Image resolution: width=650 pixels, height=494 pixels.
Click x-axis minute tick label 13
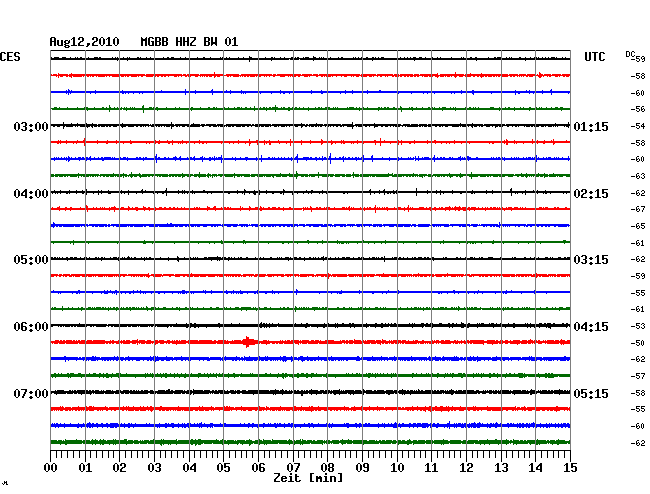click(x=501, y=467)
